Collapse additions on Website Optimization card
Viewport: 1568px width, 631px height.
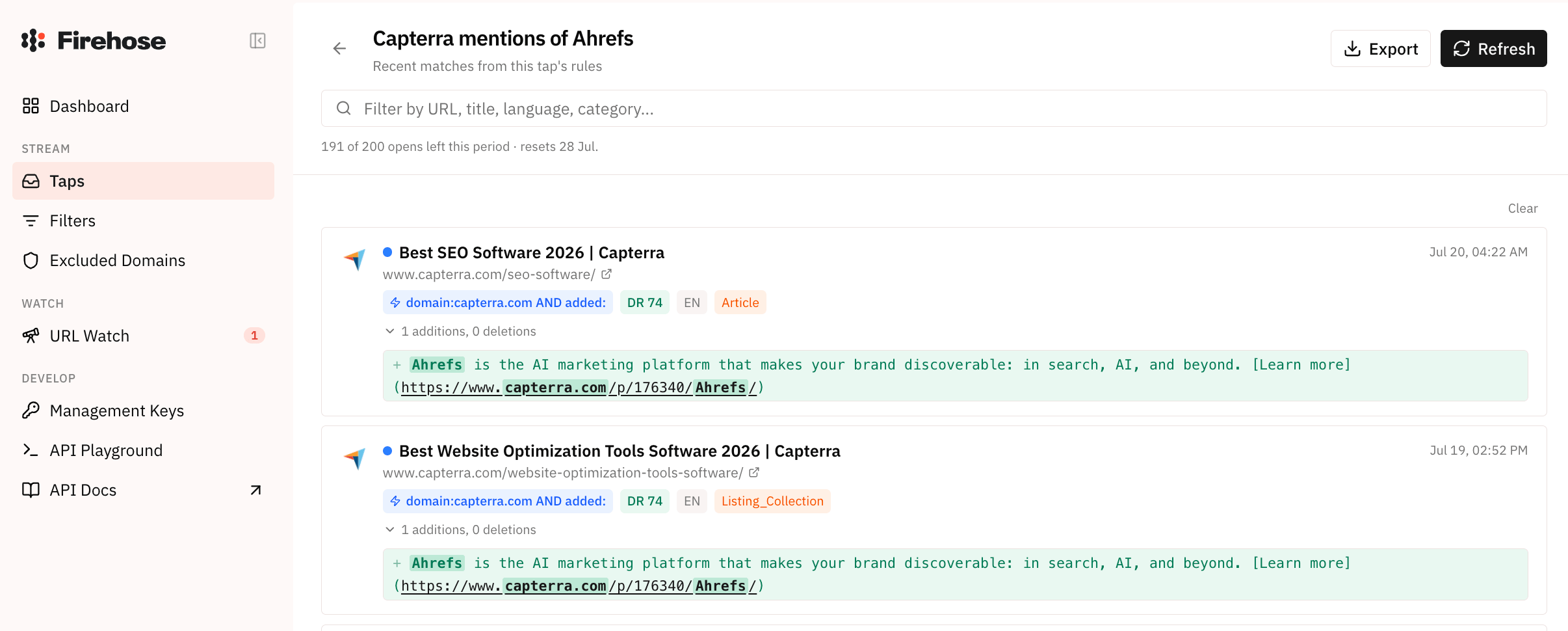tap(461, 530)
